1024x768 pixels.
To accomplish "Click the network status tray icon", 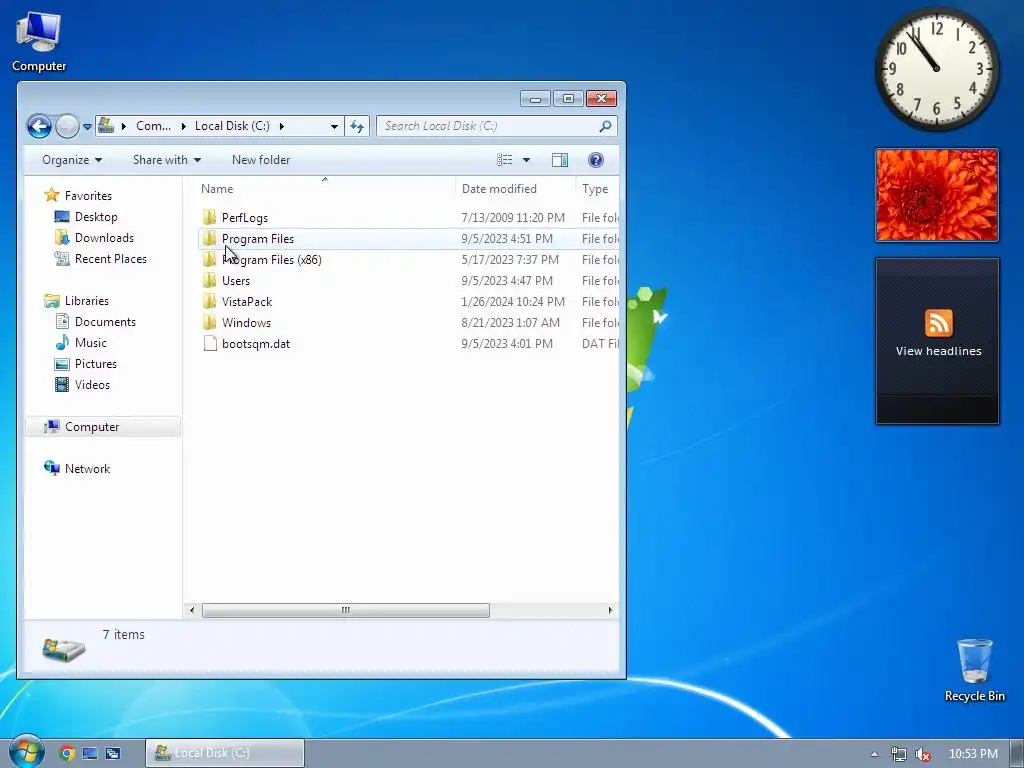I will (899, 754).
